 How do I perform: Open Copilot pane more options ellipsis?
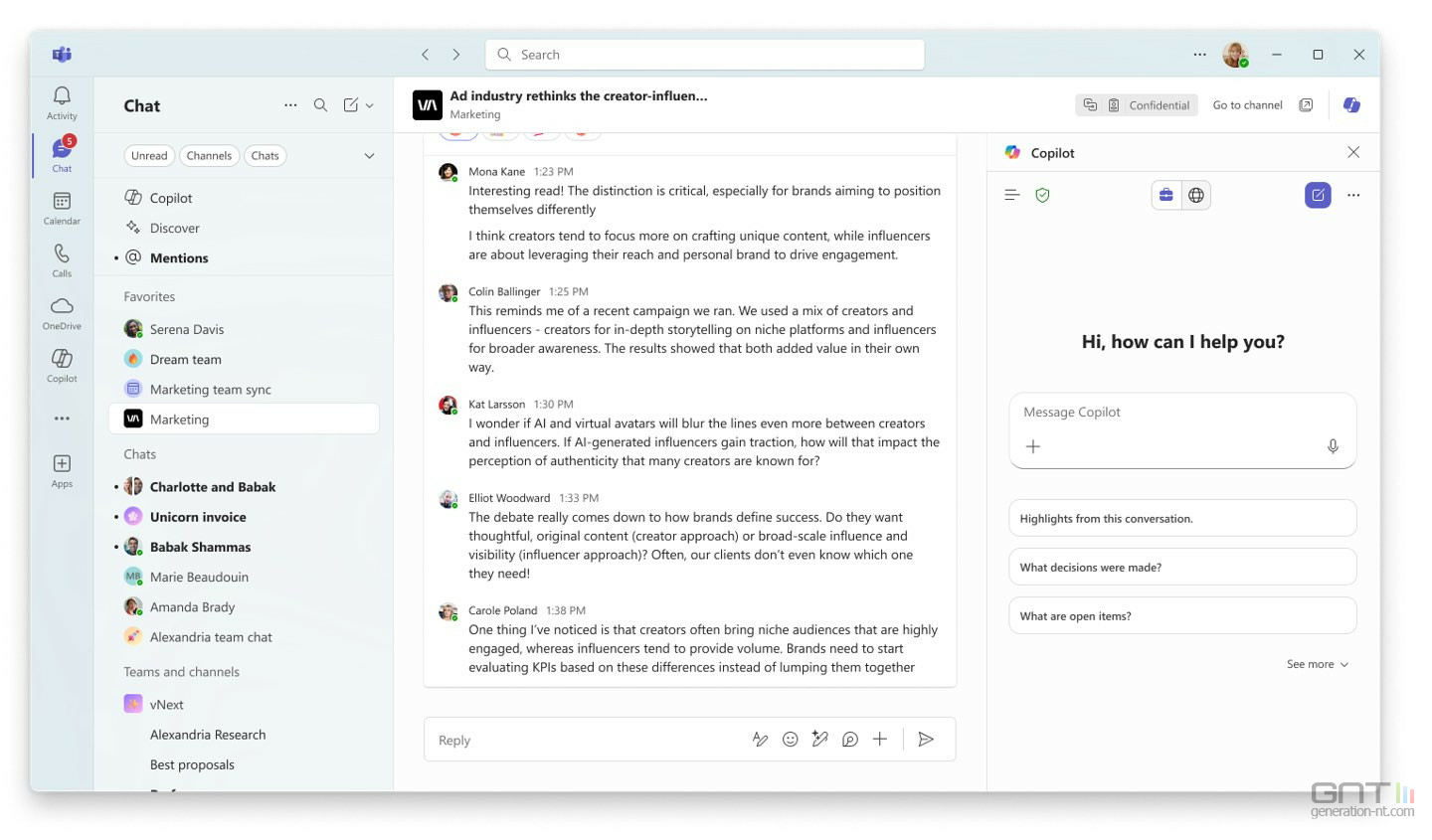[x=1353, y=195]
